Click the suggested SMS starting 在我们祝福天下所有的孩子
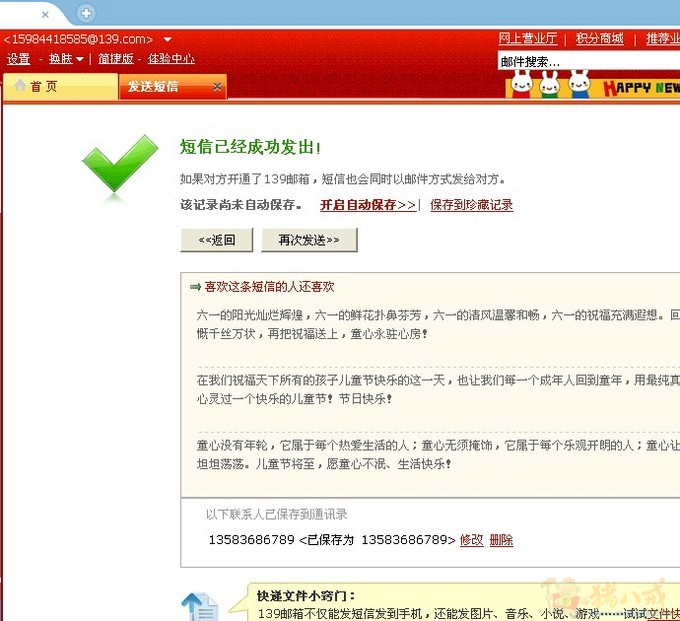 pos(438,389)
